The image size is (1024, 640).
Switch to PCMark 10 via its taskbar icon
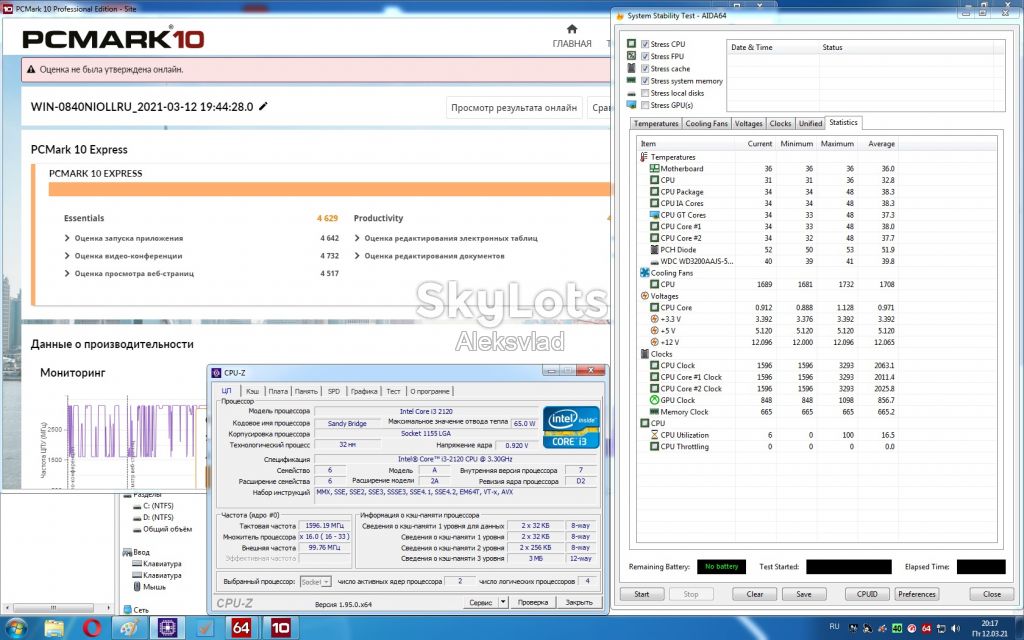(x=280, y=628)
